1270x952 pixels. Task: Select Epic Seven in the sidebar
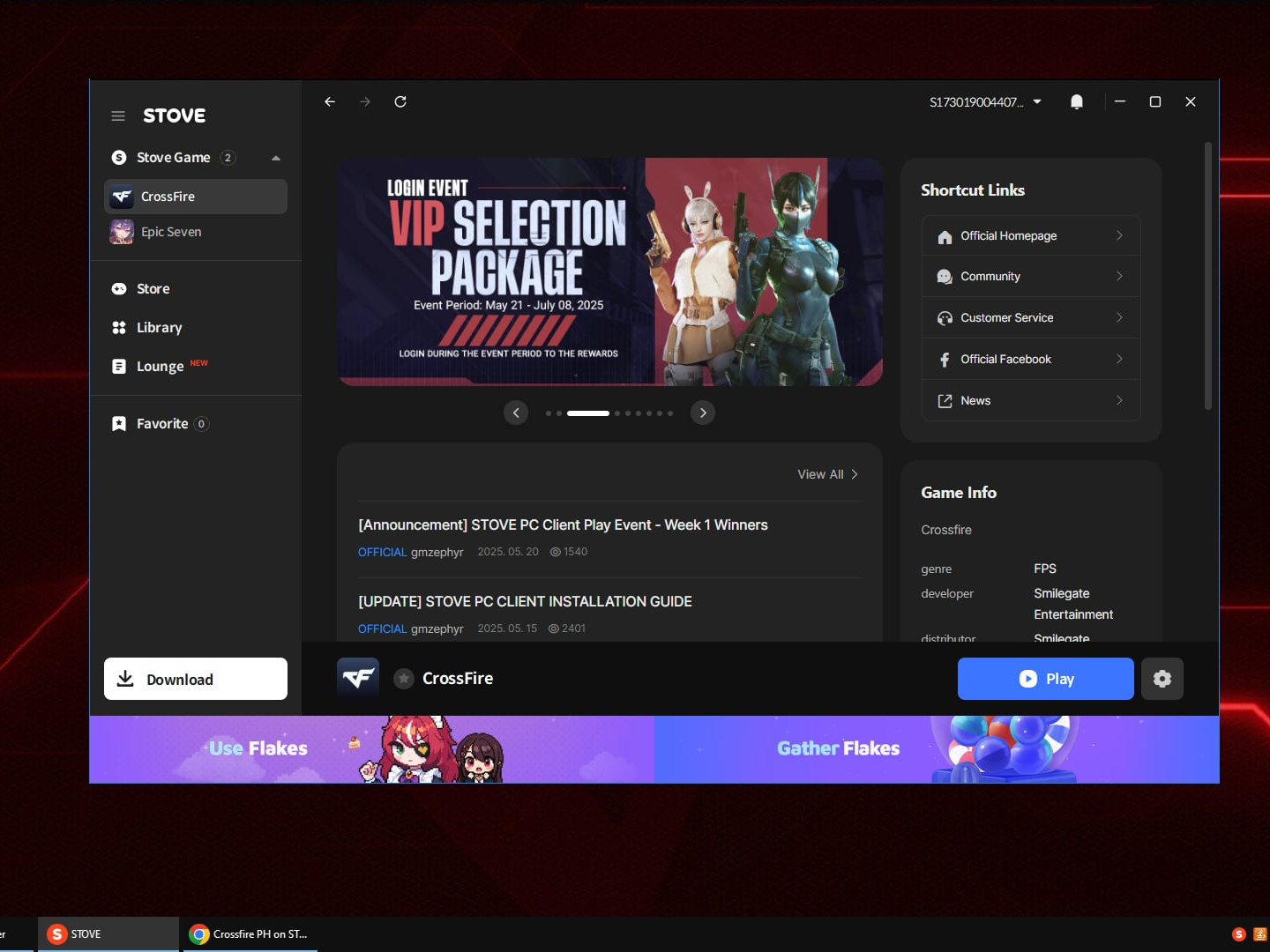[x=196, y=232]
